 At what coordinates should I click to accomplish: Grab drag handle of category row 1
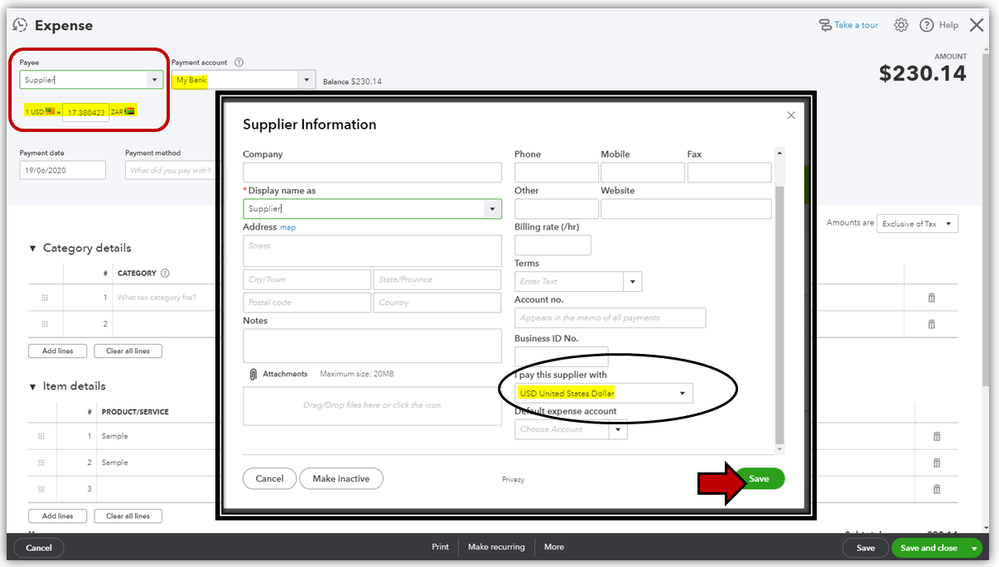(45, 298)
